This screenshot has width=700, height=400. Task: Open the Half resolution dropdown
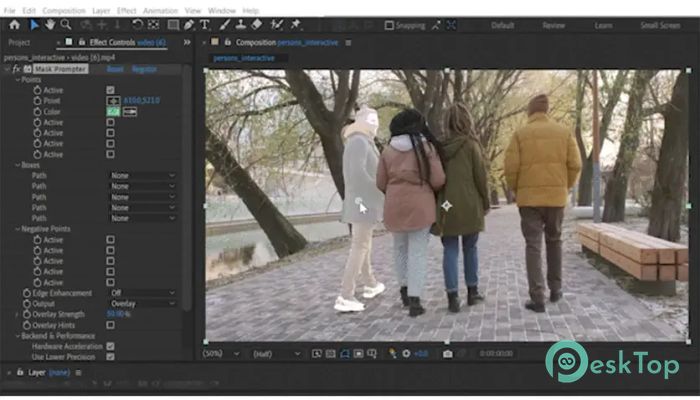tap(276, 354)
